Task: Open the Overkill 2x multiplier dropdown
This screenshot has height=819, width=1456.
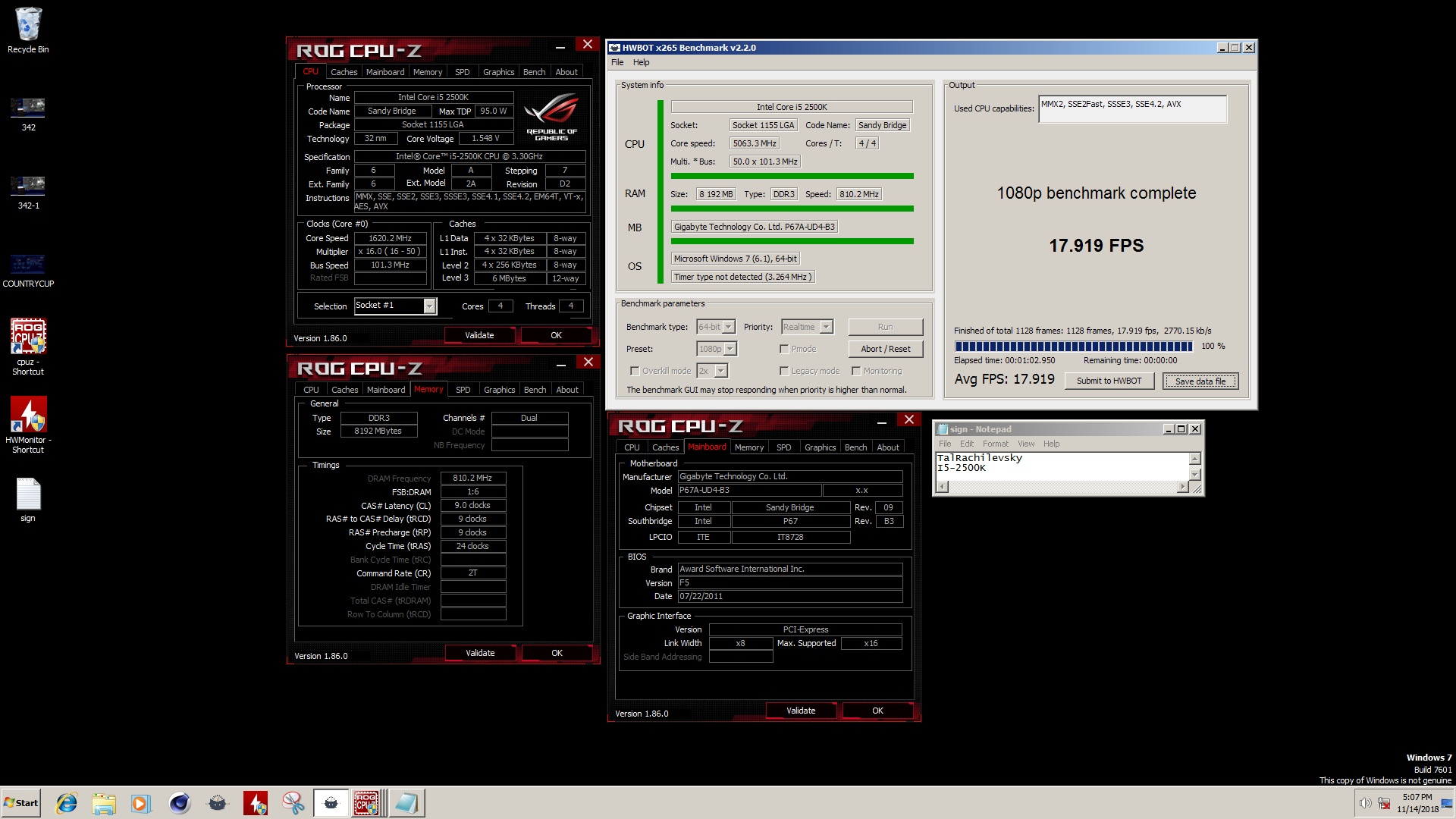Action: pyautogui.click(x=712, y=371)
